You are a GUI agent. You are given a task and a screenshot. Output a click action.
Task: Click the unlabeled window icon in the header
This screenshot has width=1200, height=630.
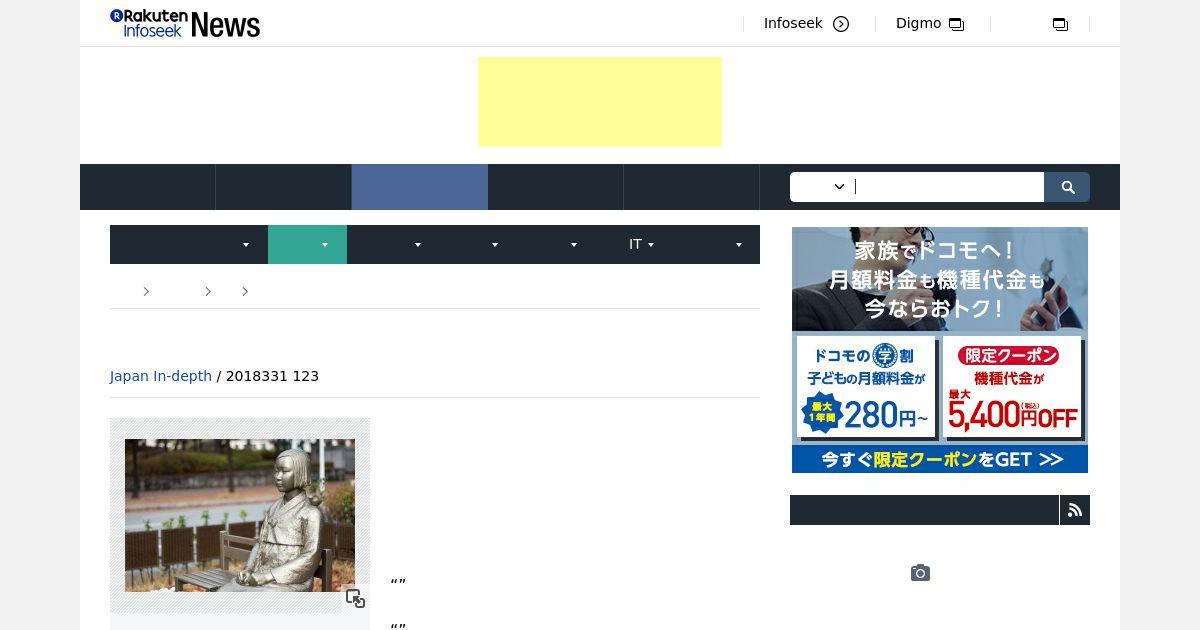point(1060,24)
